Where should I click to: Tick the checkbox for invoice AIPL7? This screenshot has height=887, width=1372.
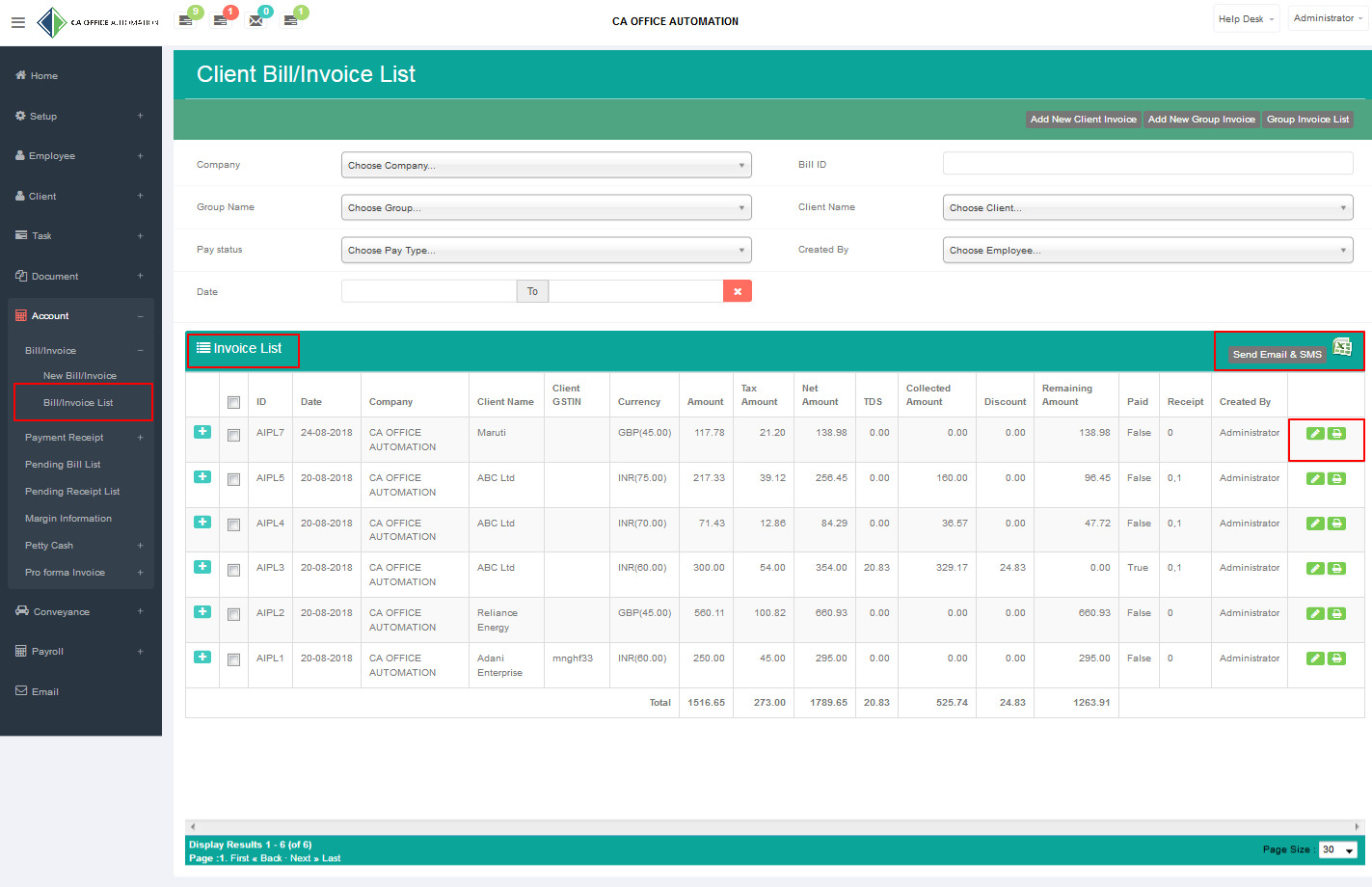click(233, 435)
